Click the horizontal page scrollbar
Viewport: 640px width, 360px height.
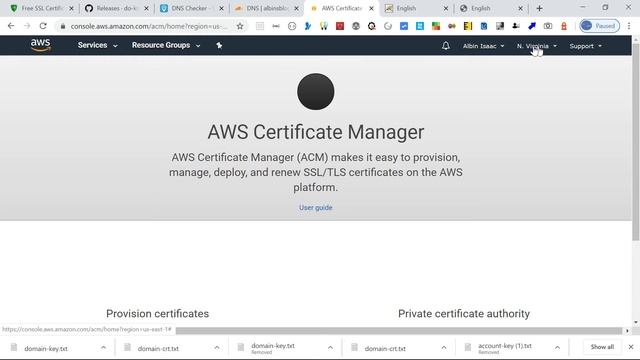[399, 331]
